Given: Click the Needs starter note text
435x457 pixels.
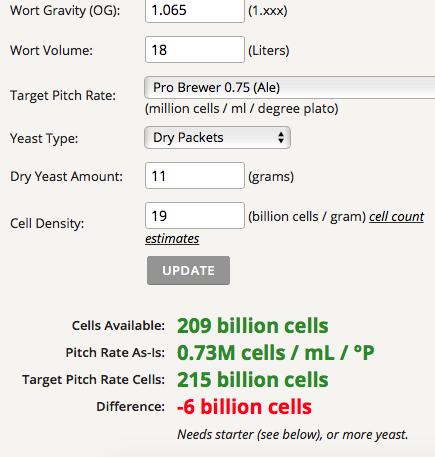Looking at the screenshot, I should [x=293, y=434].
